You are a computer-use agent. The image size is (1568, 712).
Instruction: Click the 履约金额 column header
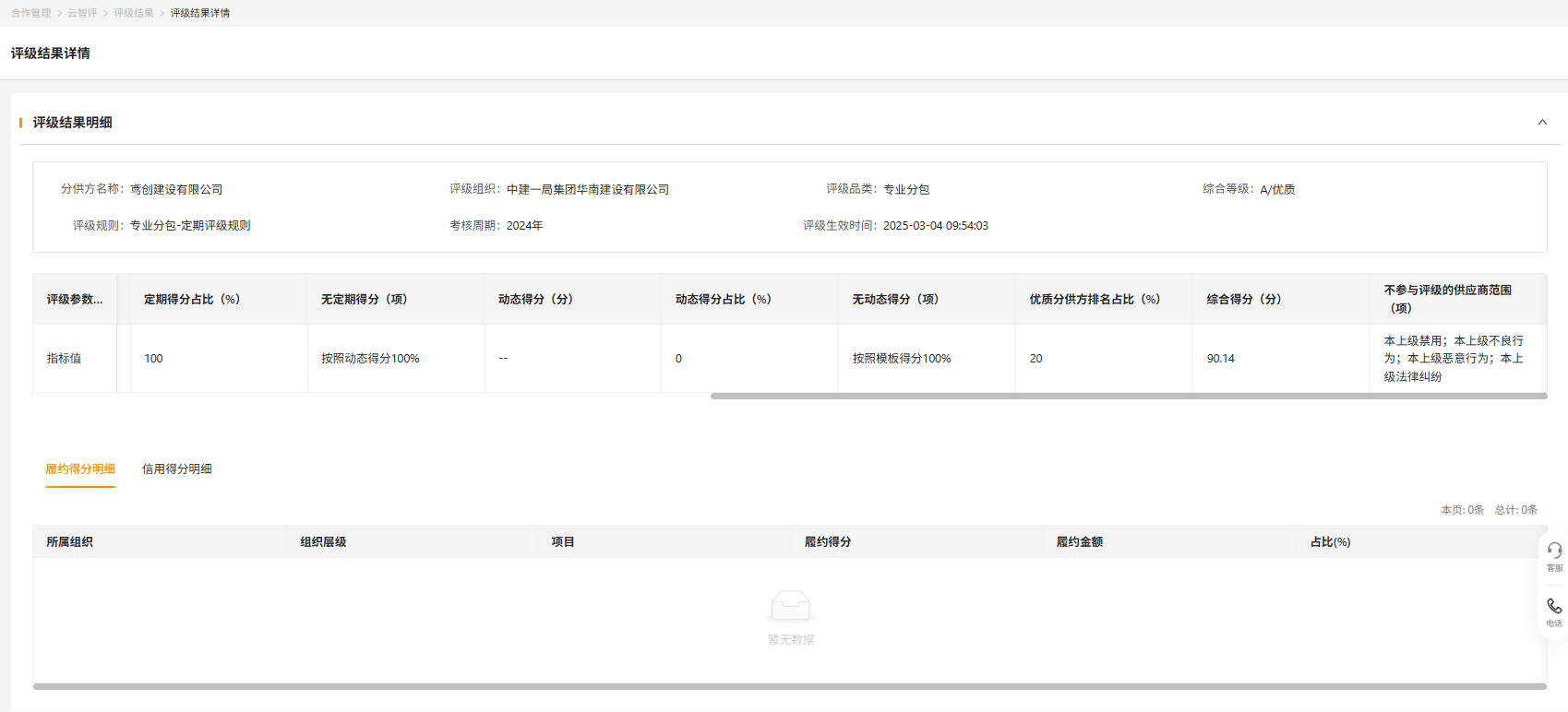[1079, 542]
